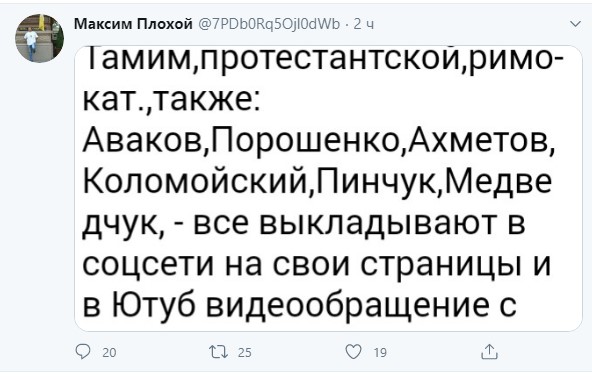Click the word Коломойский in the image
Image resolution: width=592 pixels, height=380 pixels.
coord(195,181)
